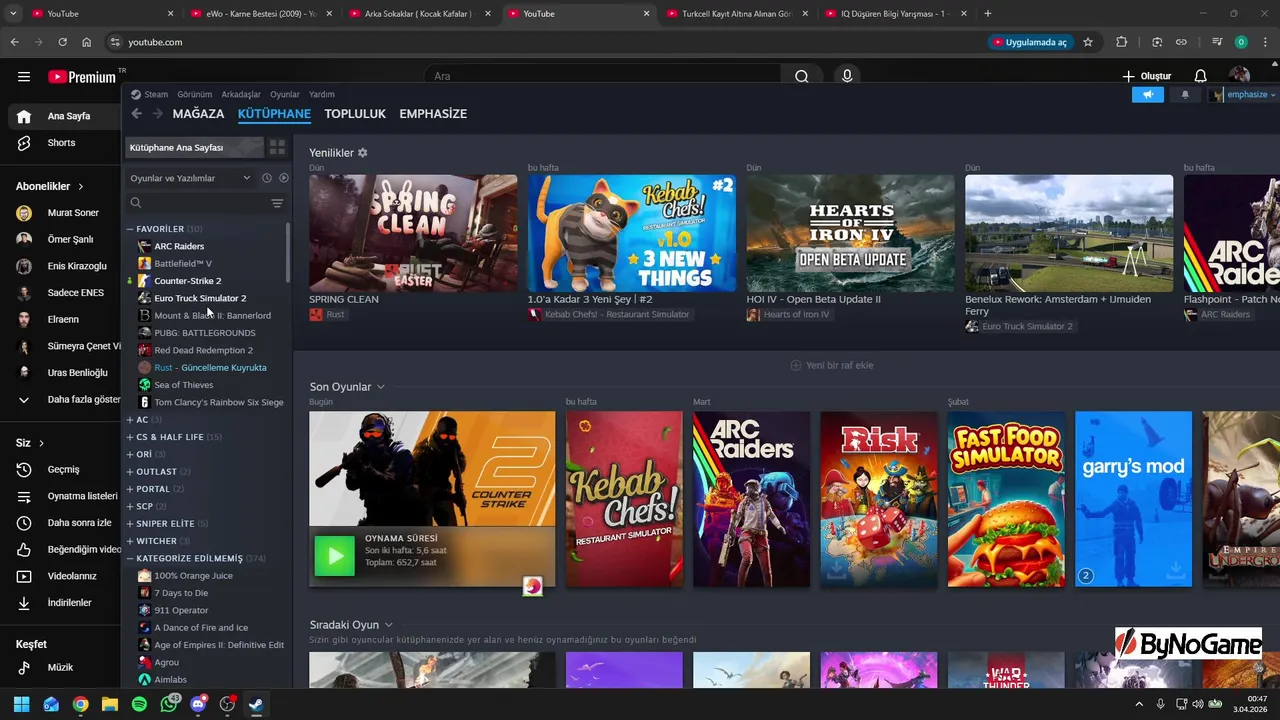
Task: Go back with Steam's left navigation arrow
Action: click(x=137, y=113)
